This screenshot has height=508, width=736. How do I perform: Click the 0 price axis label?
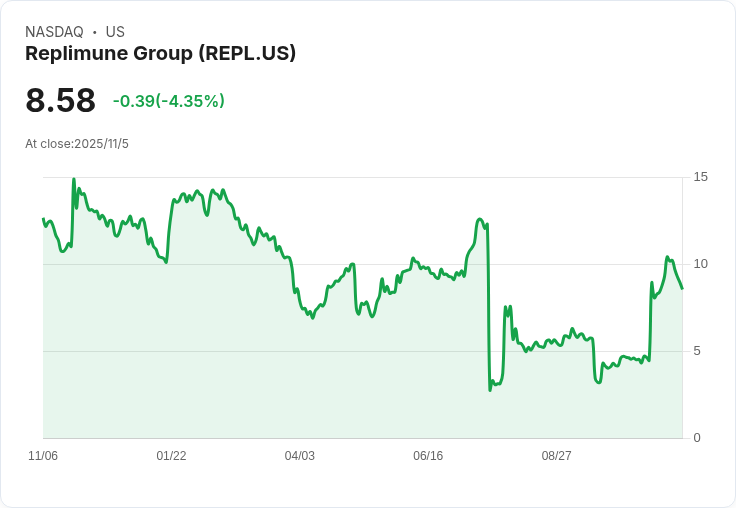[x=697, y=438]
